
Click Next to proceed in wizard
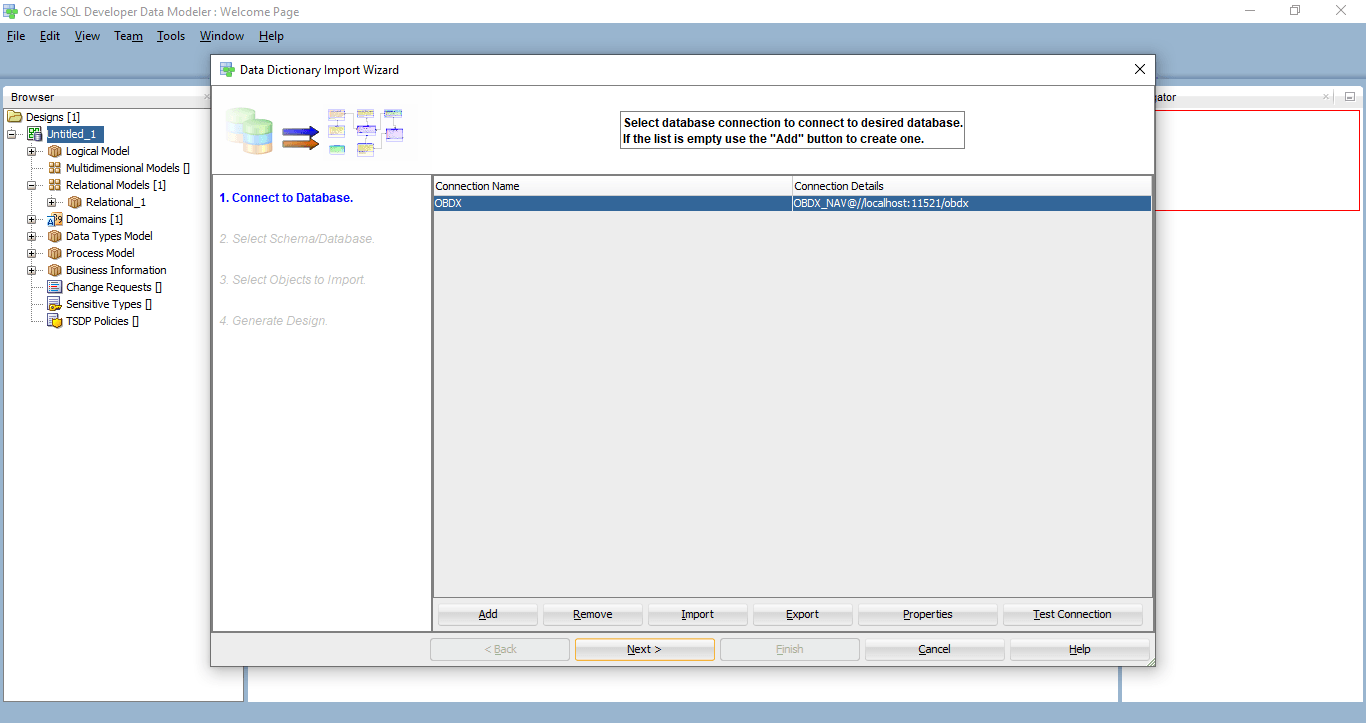[x=645, y=649]
